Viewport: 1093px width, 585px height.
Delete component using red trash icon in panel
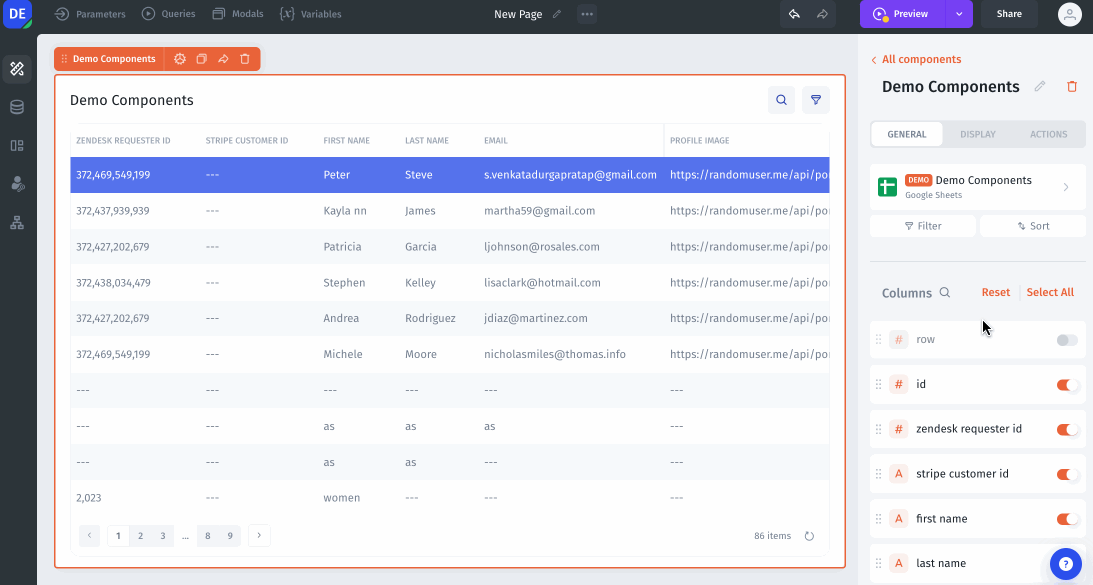point(1072,87)
